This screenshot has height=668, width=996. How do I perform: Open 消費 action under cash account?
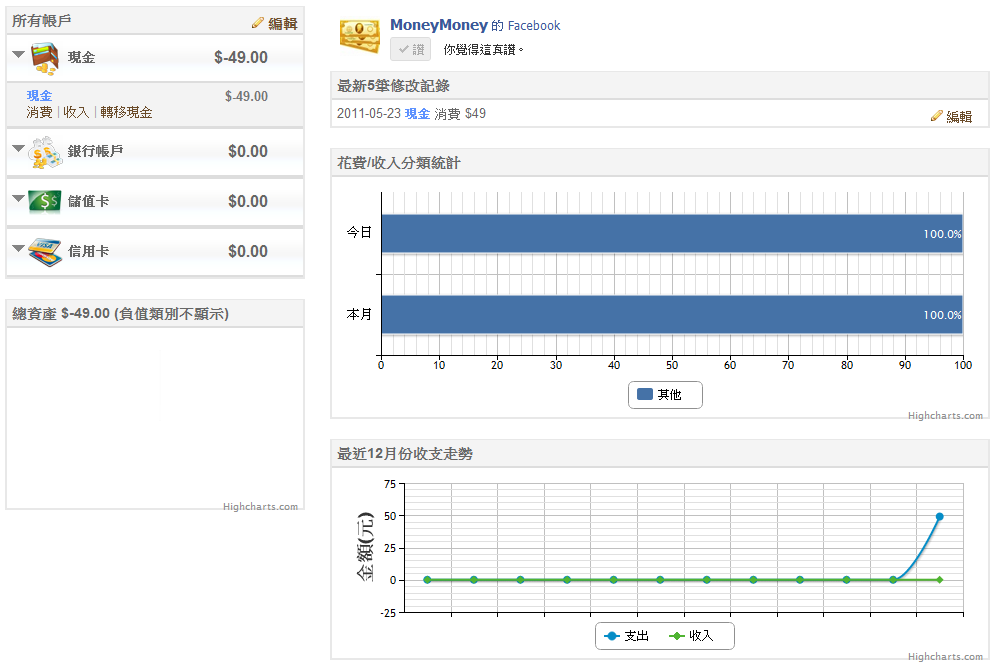(39, 113)
